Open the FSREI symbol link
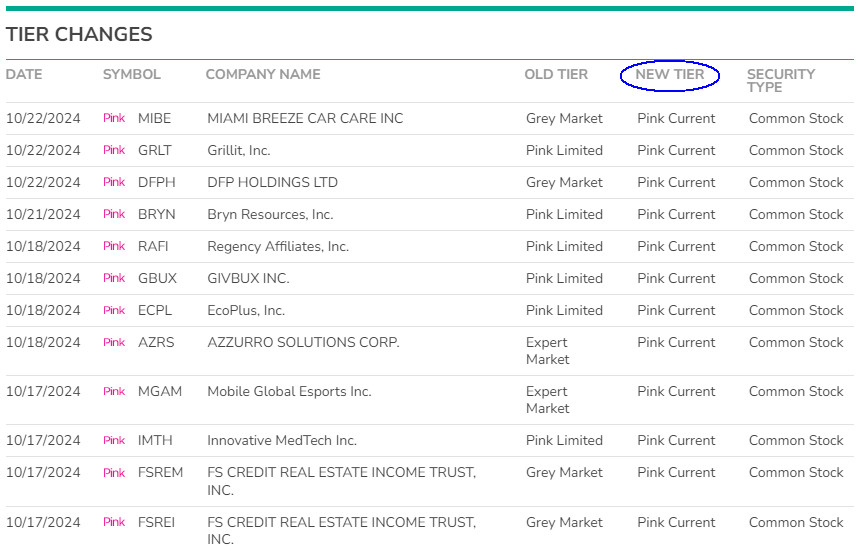The image size is (858, 551). click(156, 523)
